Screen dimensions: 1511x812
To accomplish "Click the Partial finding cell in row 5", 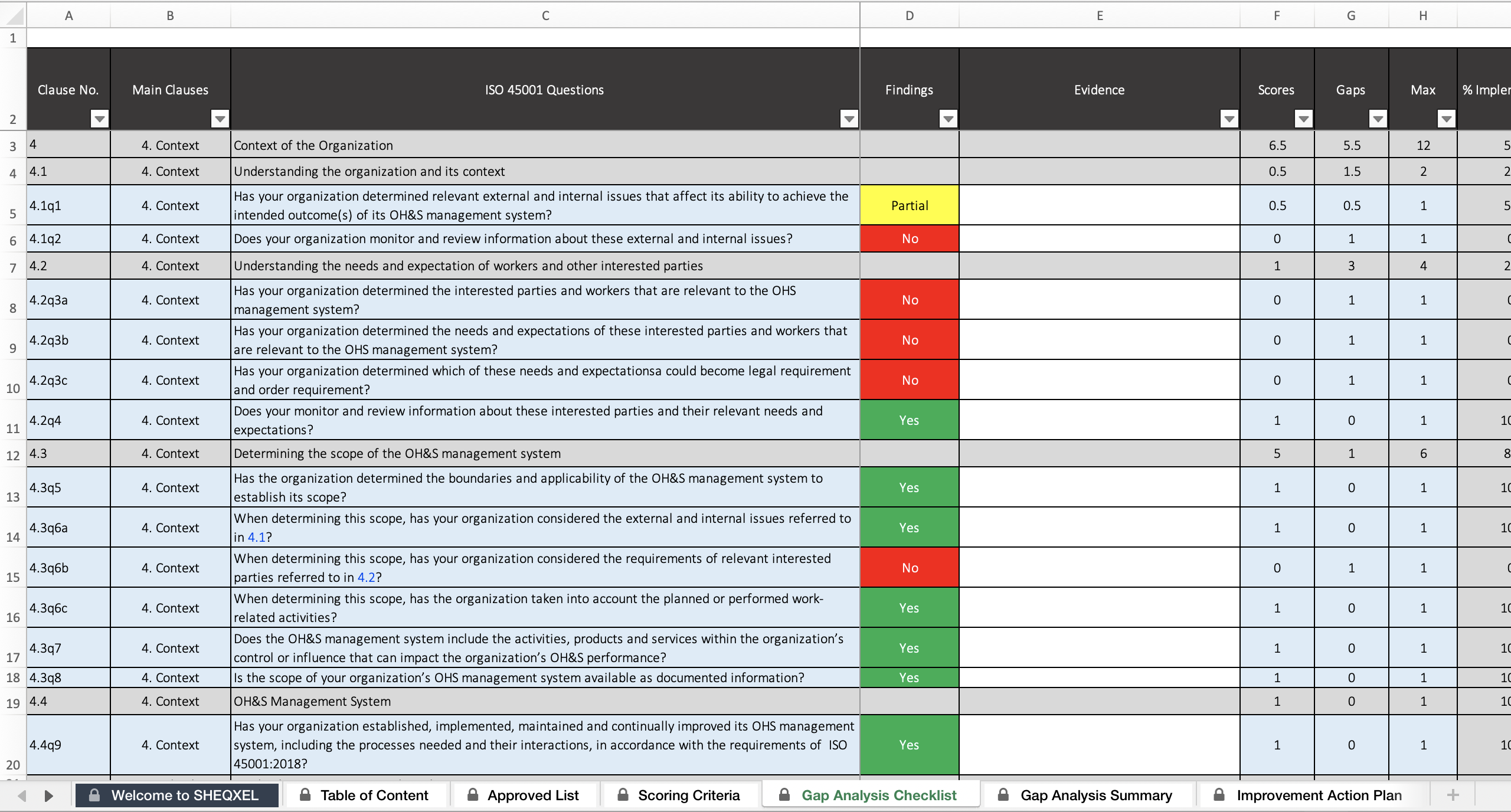I will pyautogui.click(x=908, y=204).
